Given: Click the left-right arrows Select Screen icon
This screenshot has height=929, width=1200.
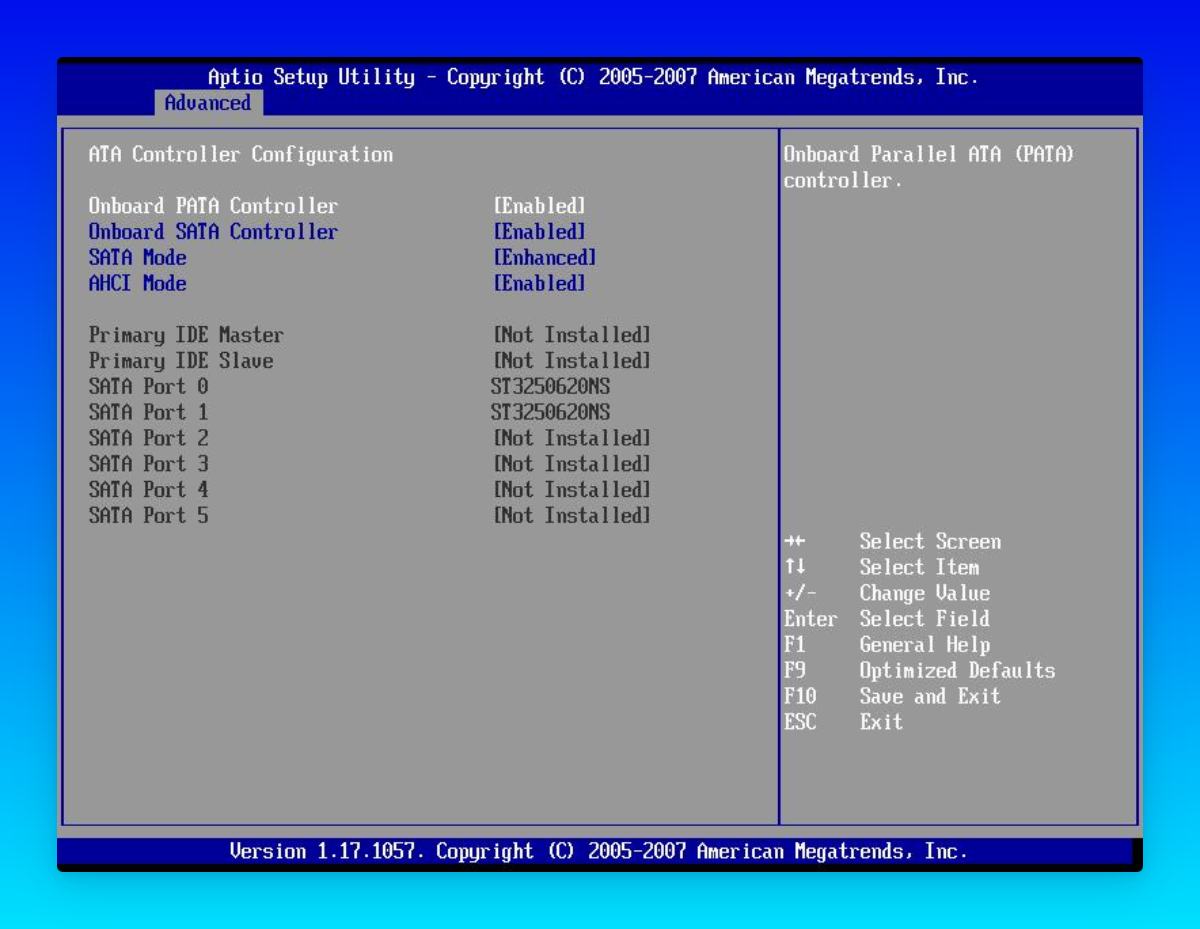Looking at the screenshot, I should [x=795, y=542].
